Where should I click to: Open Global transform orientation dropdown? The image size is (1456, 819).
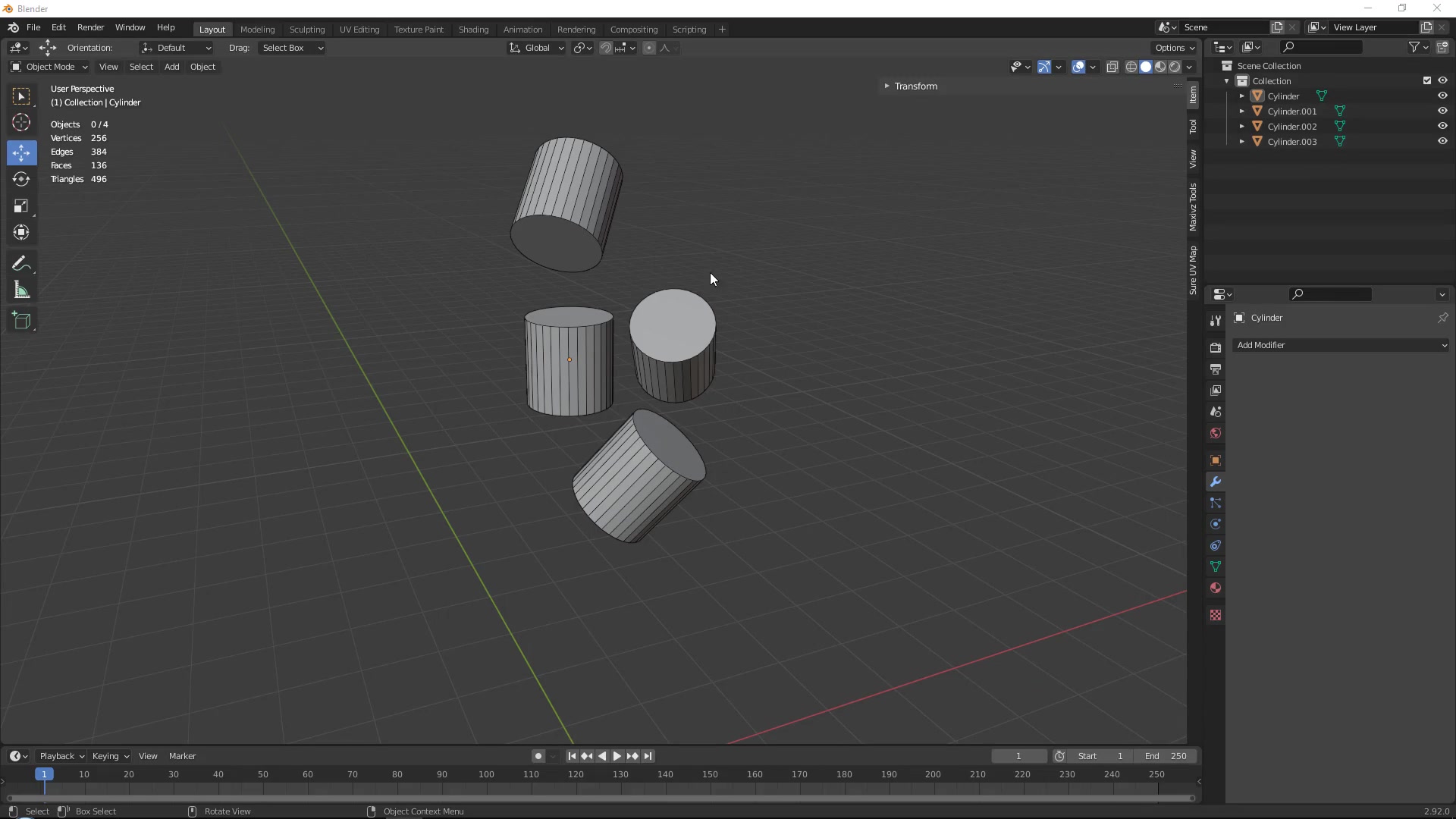[536, 48]
